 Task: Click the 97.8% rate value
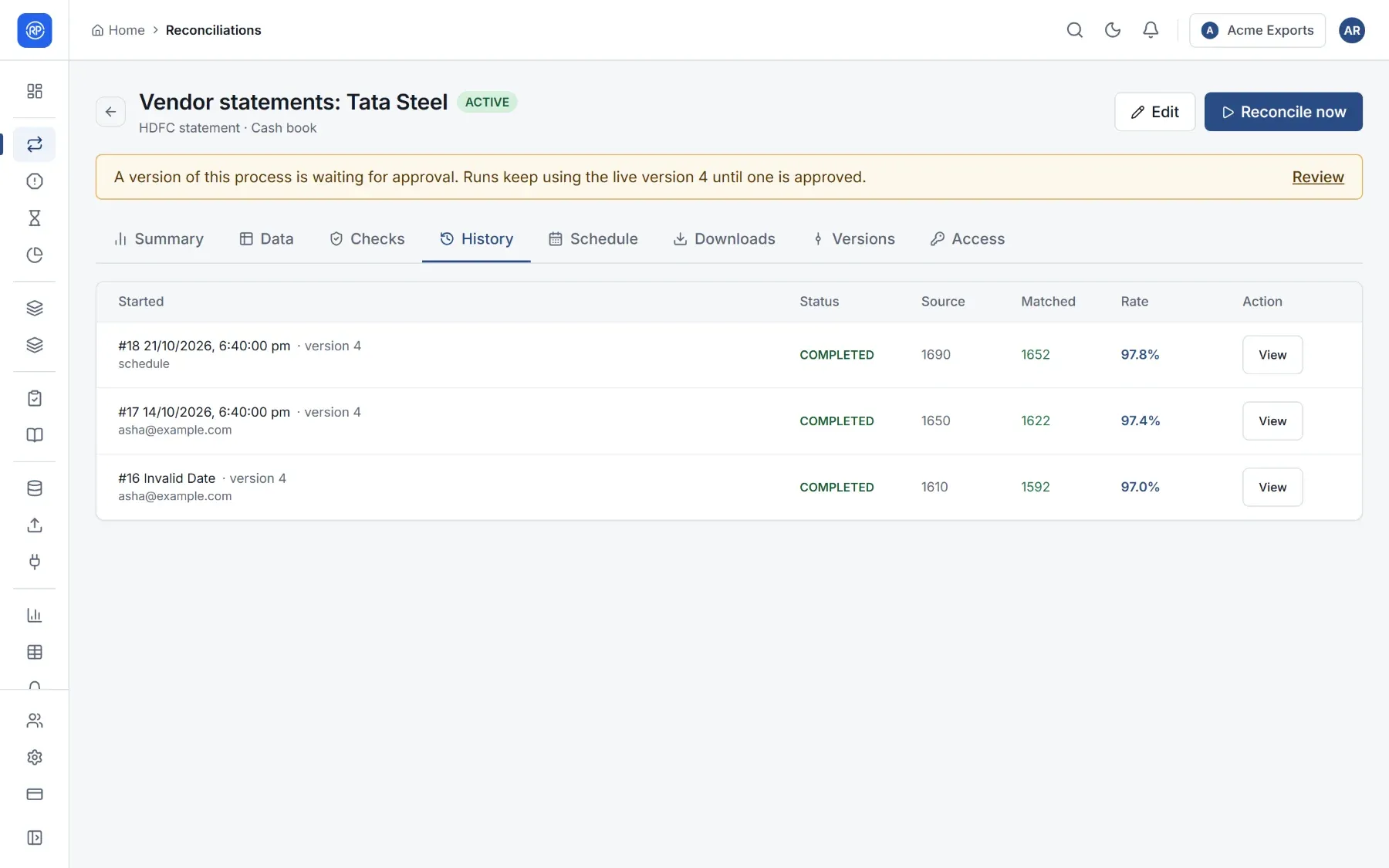(x=1140, y=355)
